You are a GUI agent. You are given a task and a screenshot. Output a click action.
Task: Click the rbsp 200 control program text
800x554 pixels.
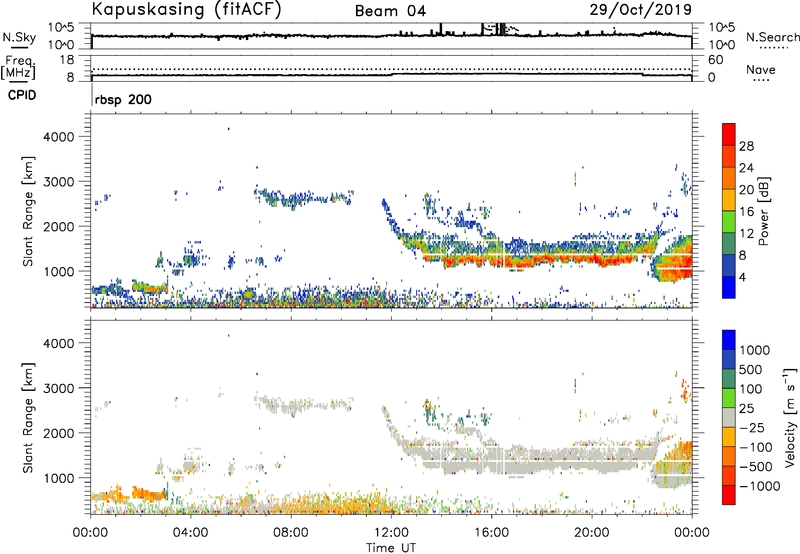pyautogui.click(x=123, y=99)
